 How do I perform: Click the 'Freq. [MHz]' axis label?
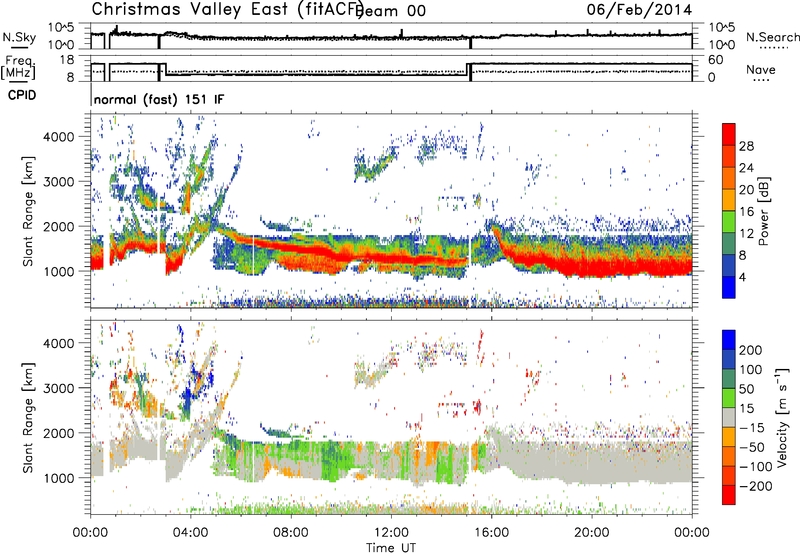click(18, 67)
